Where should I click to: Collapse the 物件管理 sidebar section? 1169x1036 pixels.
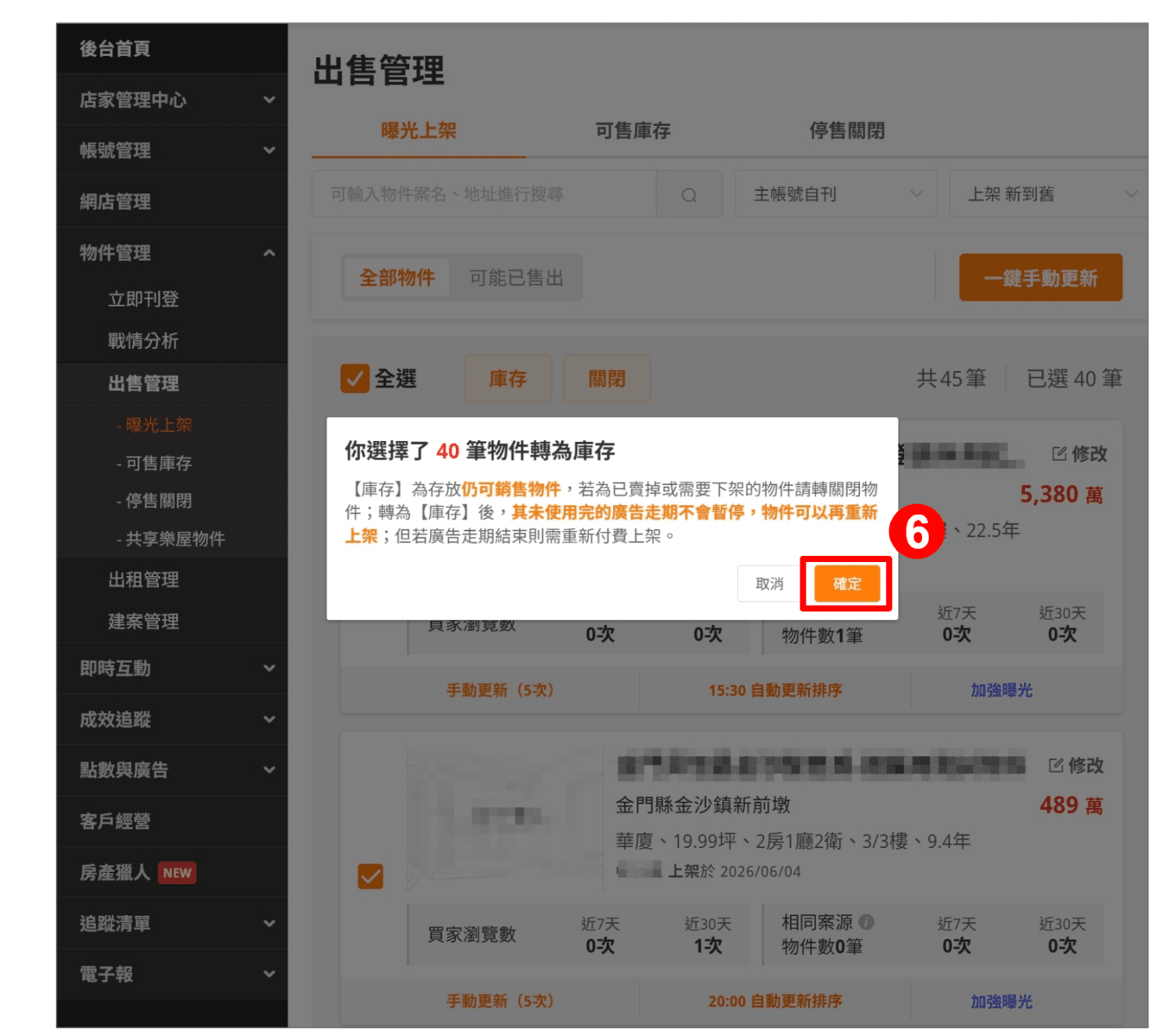pyautogui.click(x=172, y=252)
